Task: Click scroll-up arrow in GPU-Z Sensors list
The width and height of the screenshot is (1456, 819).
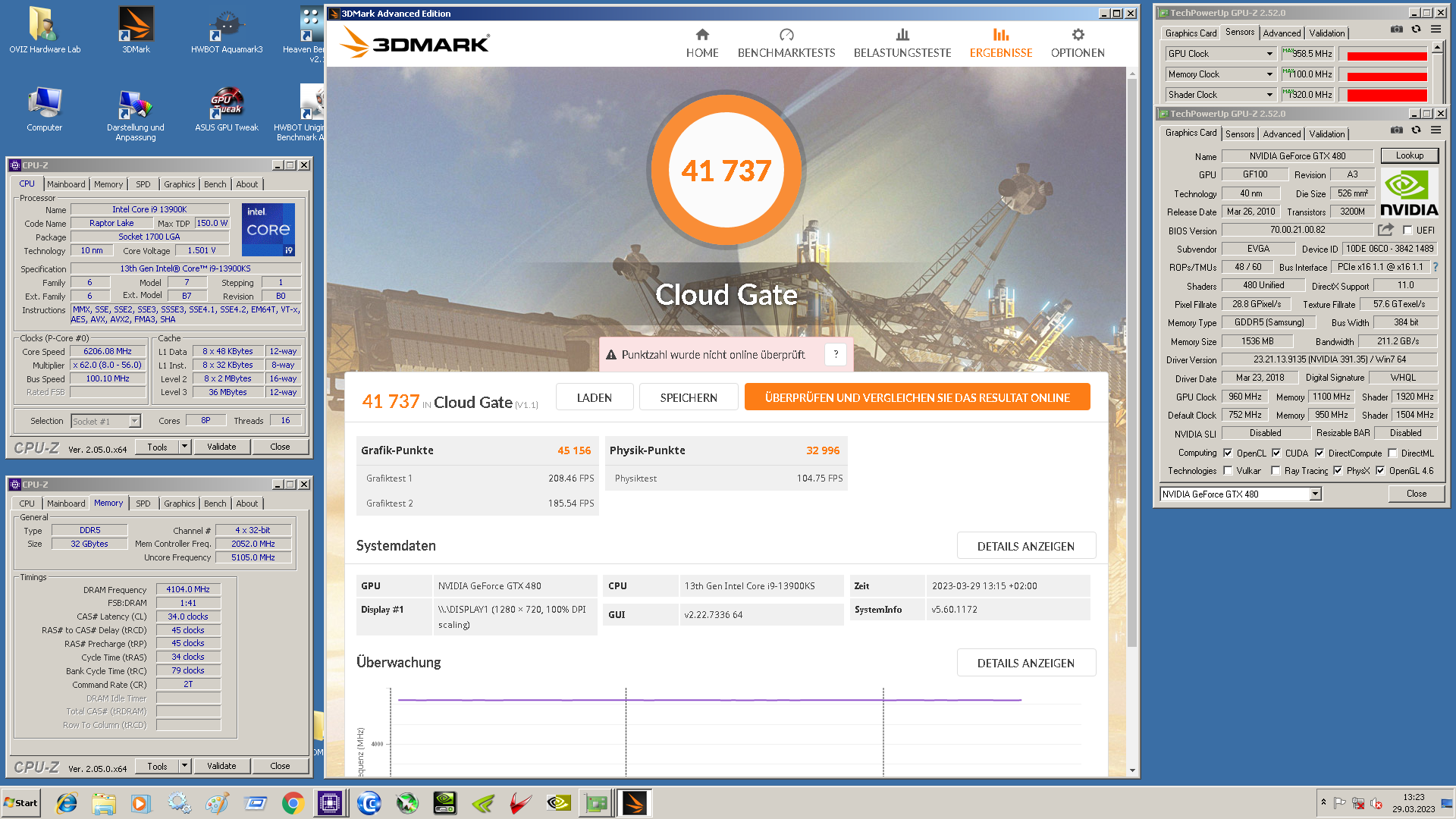Action: 1437,49
